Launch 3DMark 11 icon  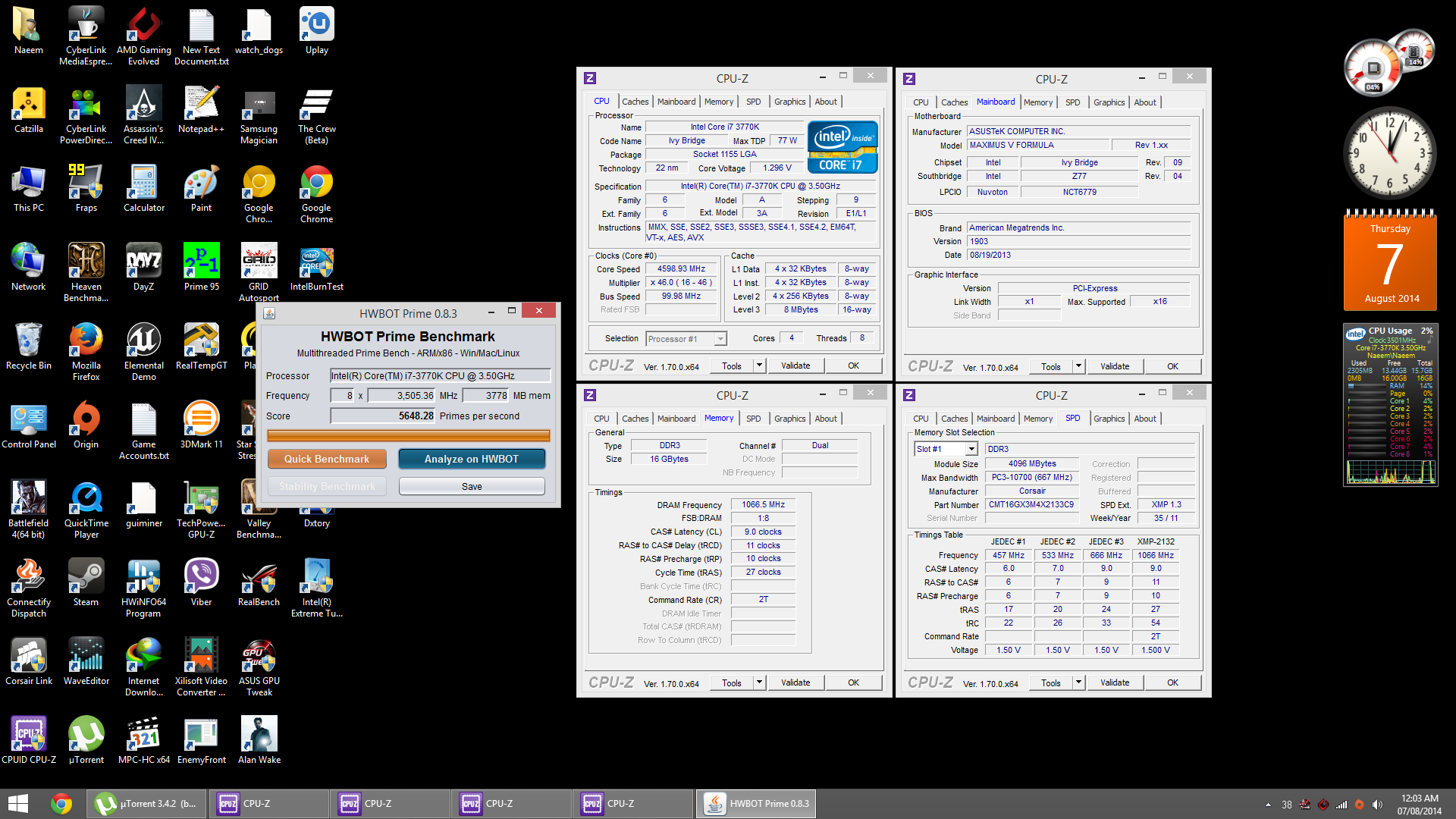coord(201,425)
